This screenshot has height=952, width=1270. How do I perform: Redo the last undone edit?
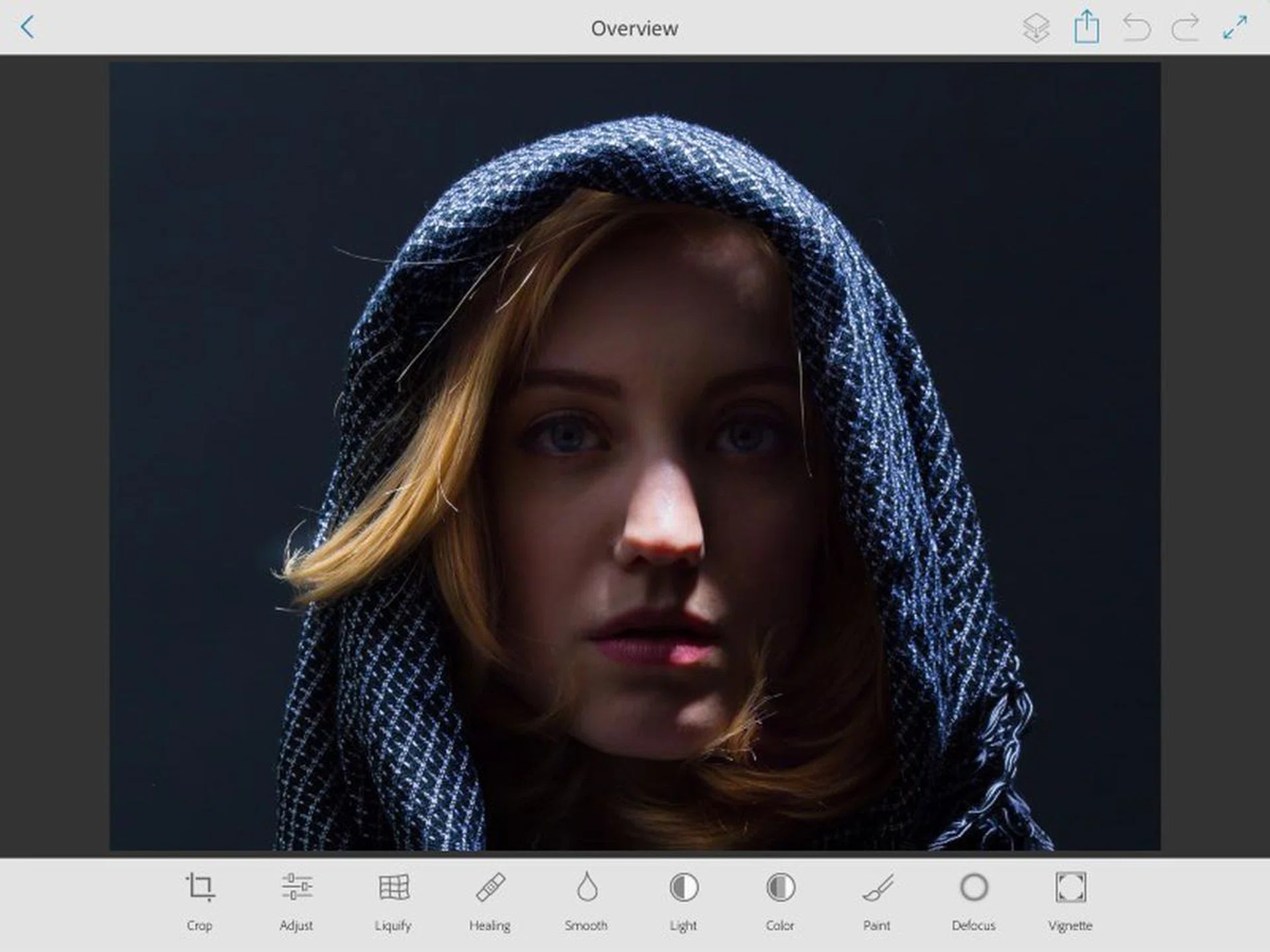1185,28
